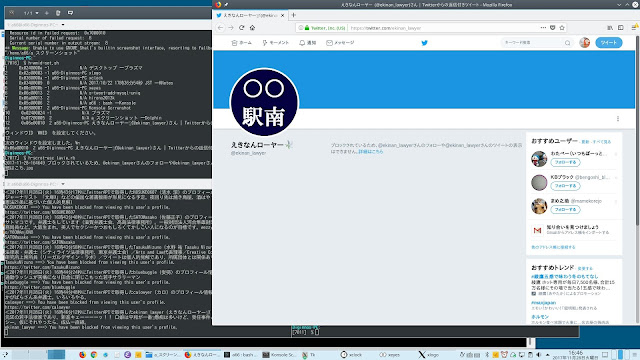The image size is (640, 360).
Task: Toggle the Firefox sidebar icon
Action: point(620,28)
